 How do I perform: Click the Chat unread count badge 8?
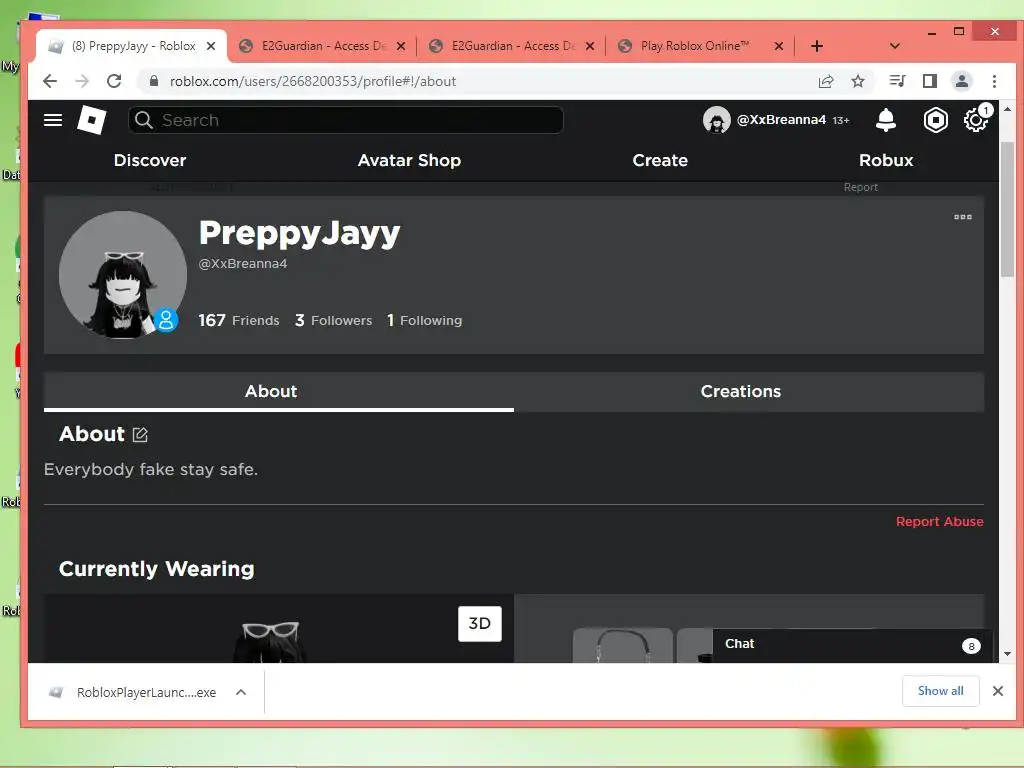(x=971, y=646)
